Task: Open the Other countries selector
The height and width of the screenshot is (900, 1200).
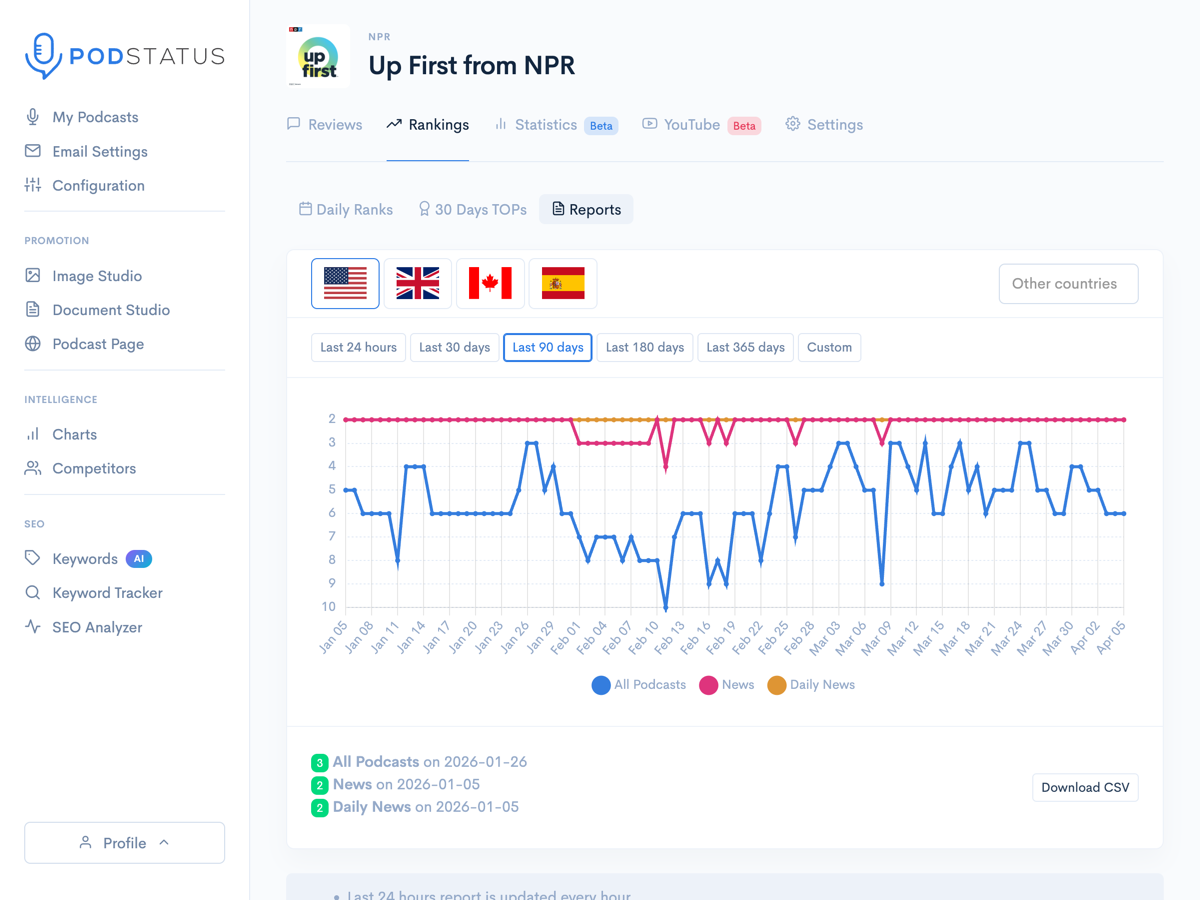Action: point(1067,284)
